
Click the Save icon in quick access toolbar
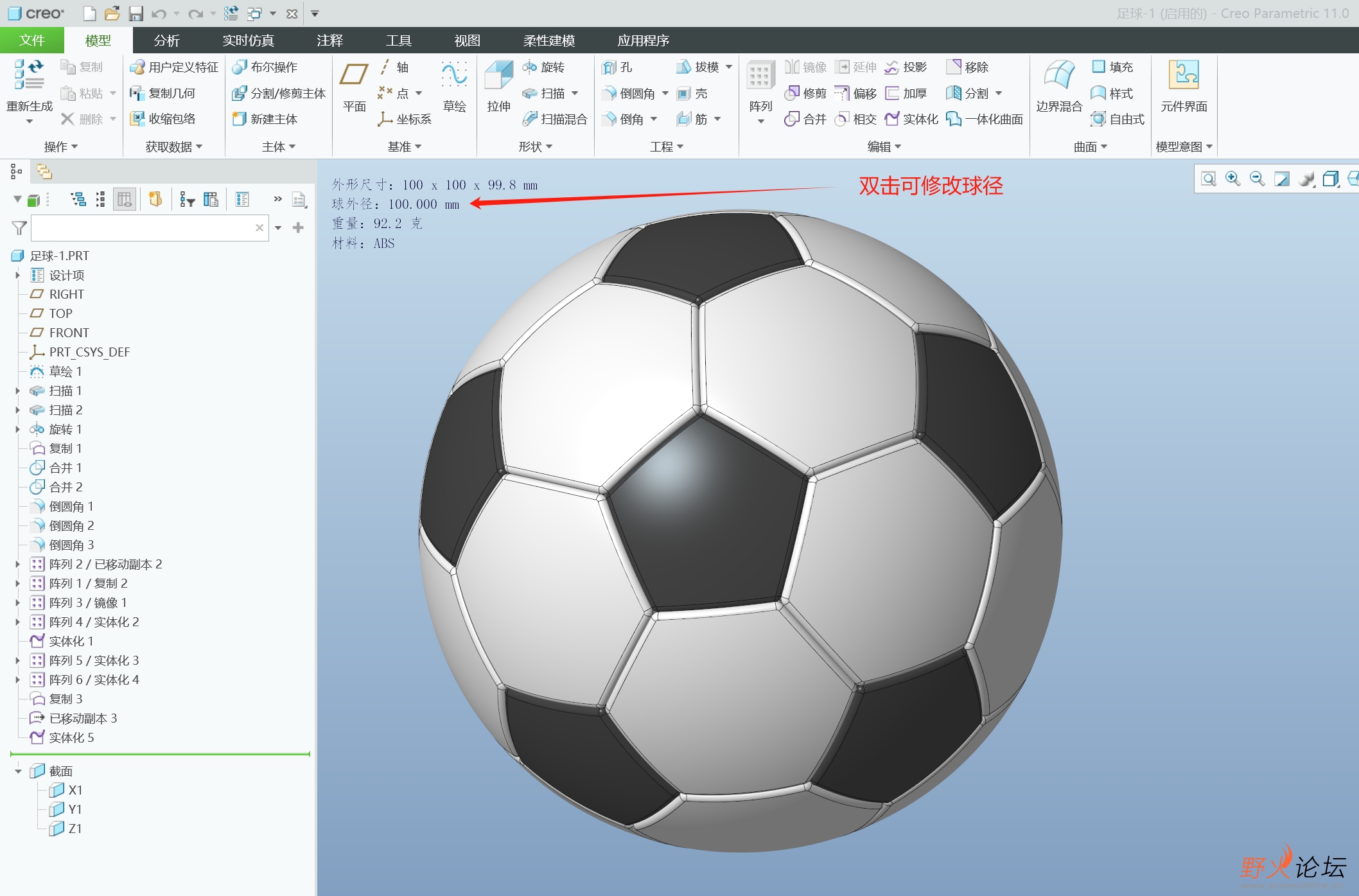pos(136,13)
